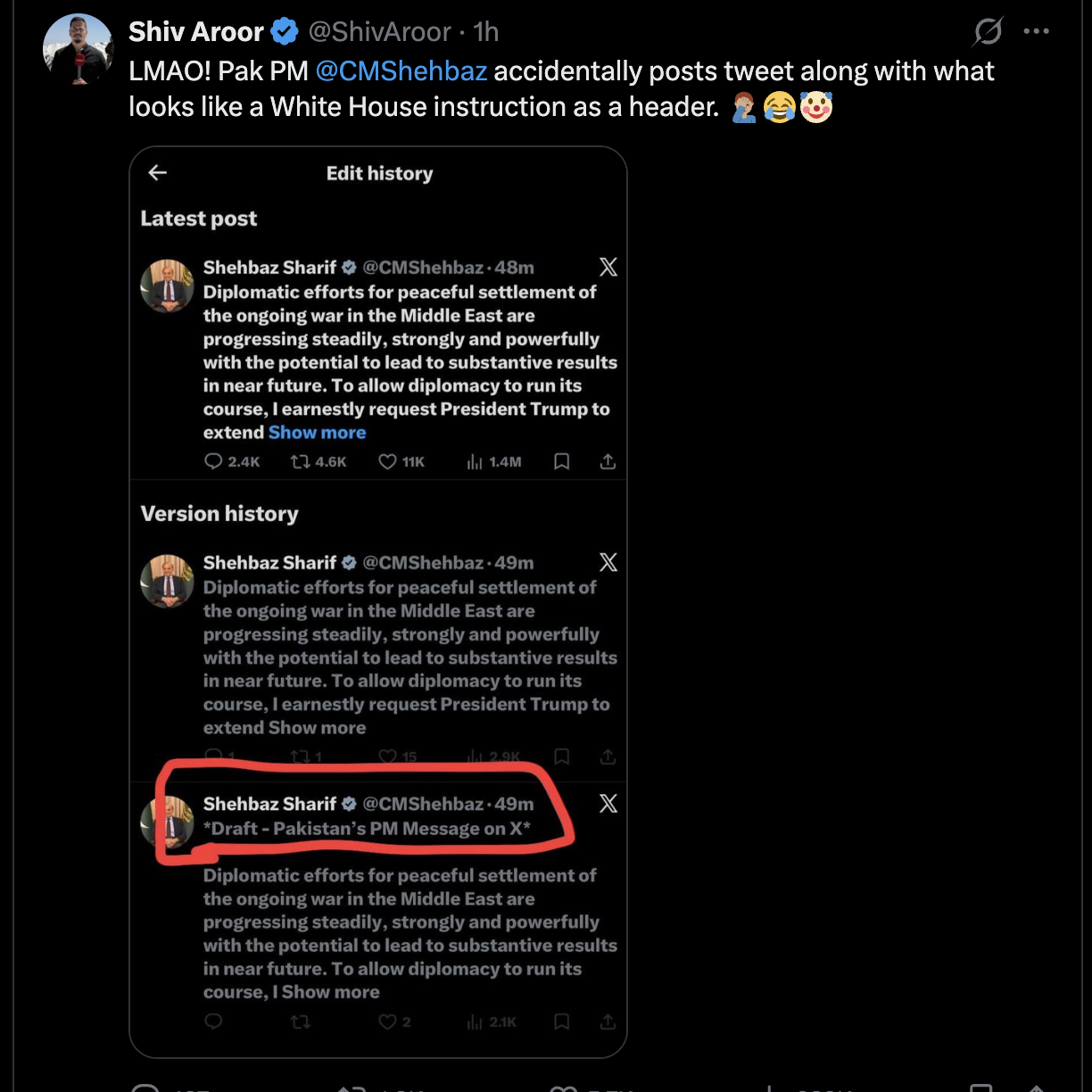
Task: Expand Show more in latest post
Action: pyautogui.click(x=317, y=433)
